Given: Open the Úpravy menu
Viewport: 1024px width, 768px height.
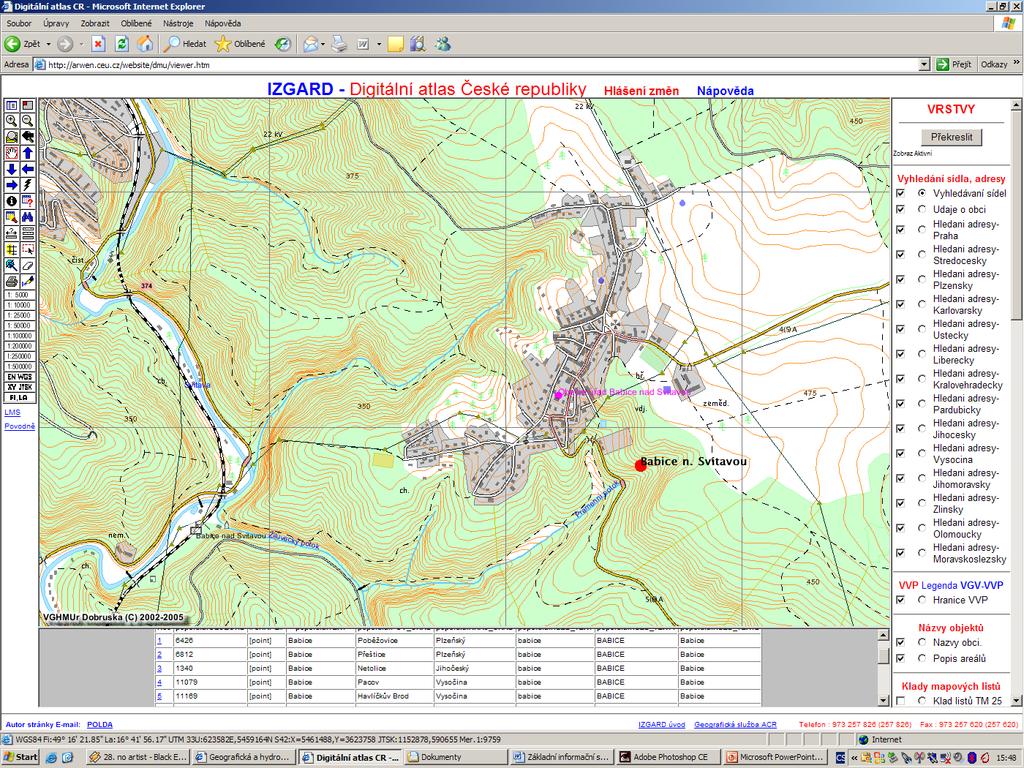Looking at the screenshot, I should click(x=56, y=24).
